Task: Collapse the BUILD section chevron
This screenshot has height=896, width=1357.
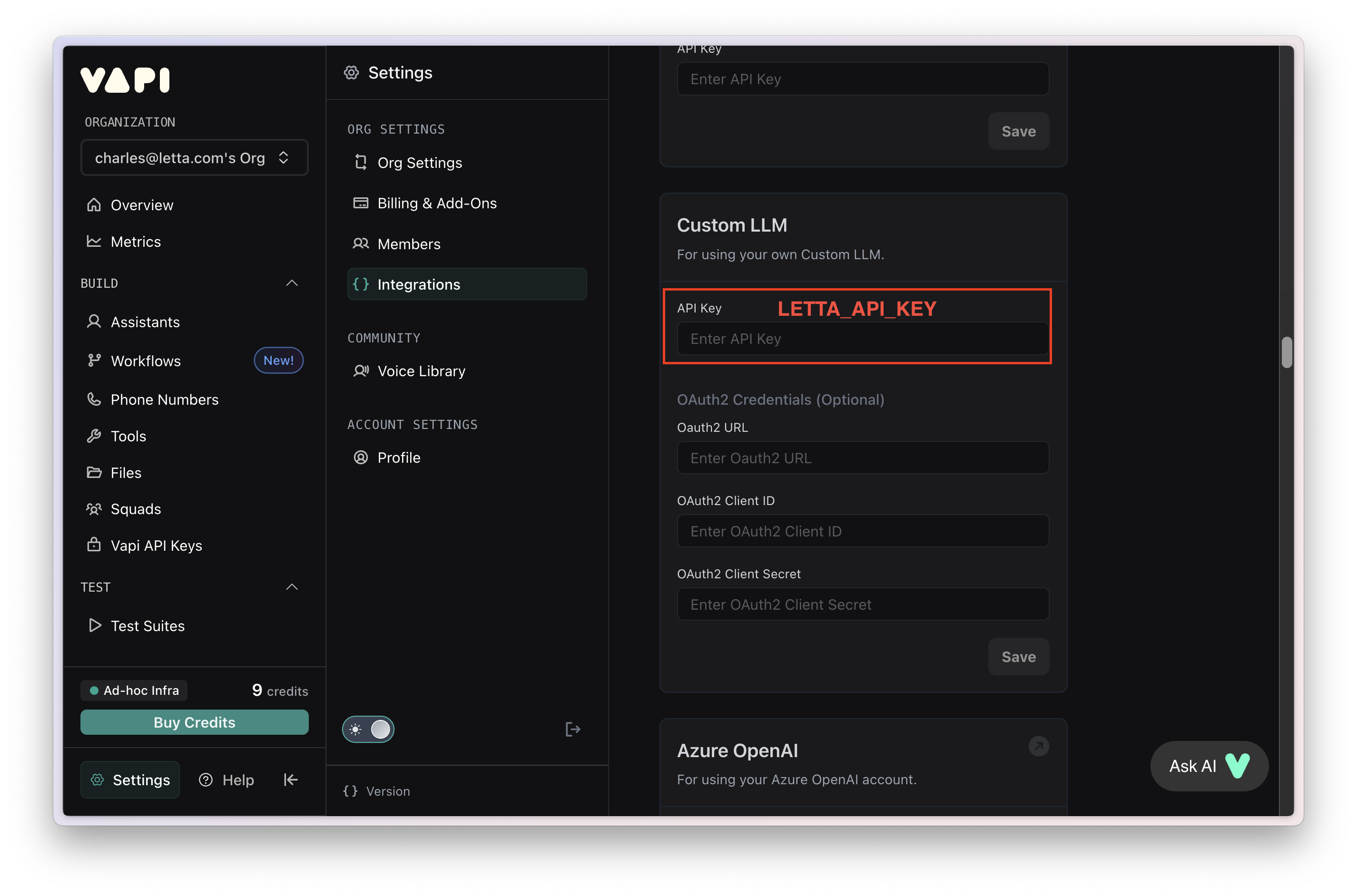Action: pos(292,283)
